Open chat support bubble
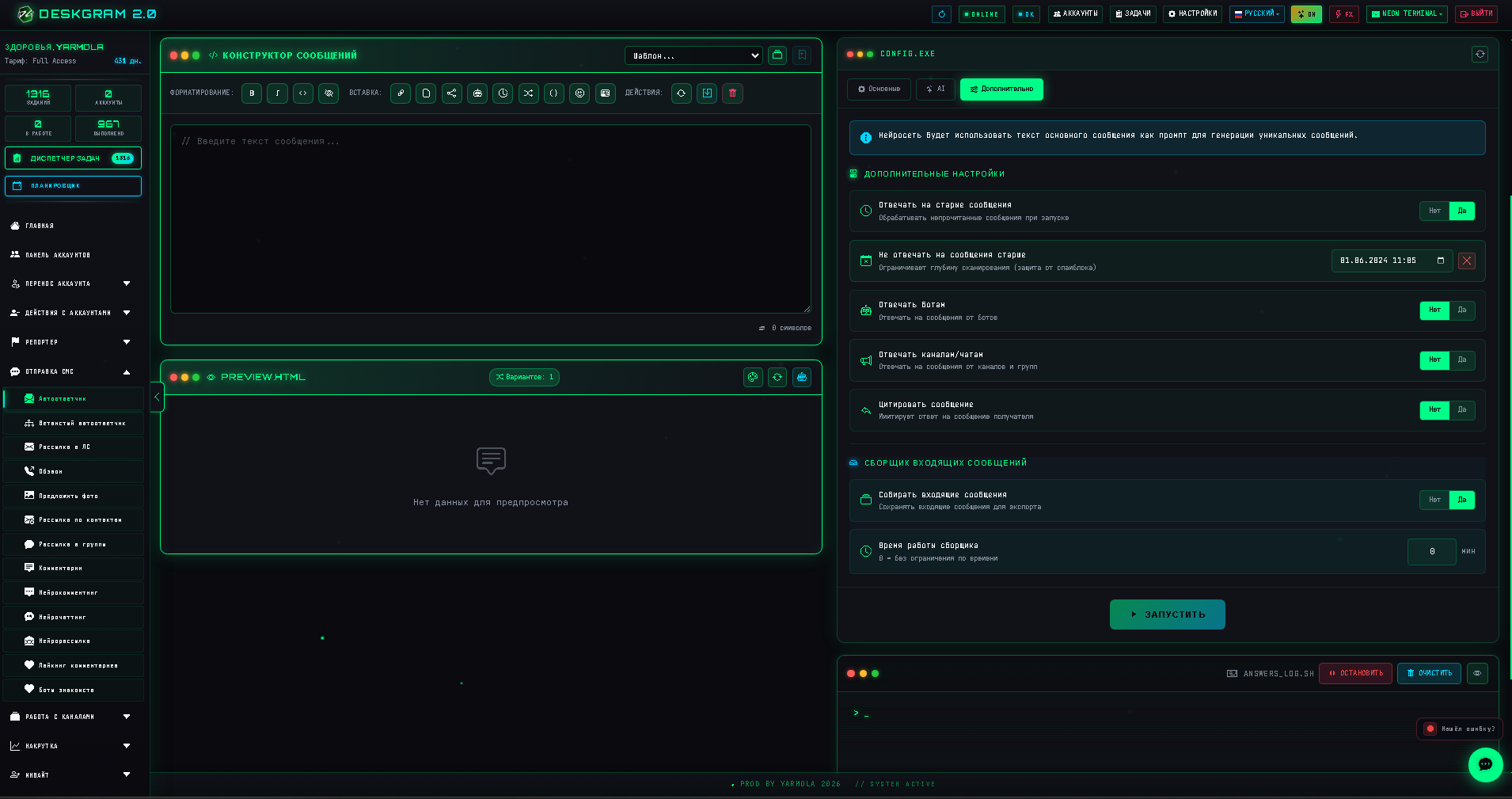Viewport: 1512px width, 799px height. pyautogui.click(x=1485, y=765)
